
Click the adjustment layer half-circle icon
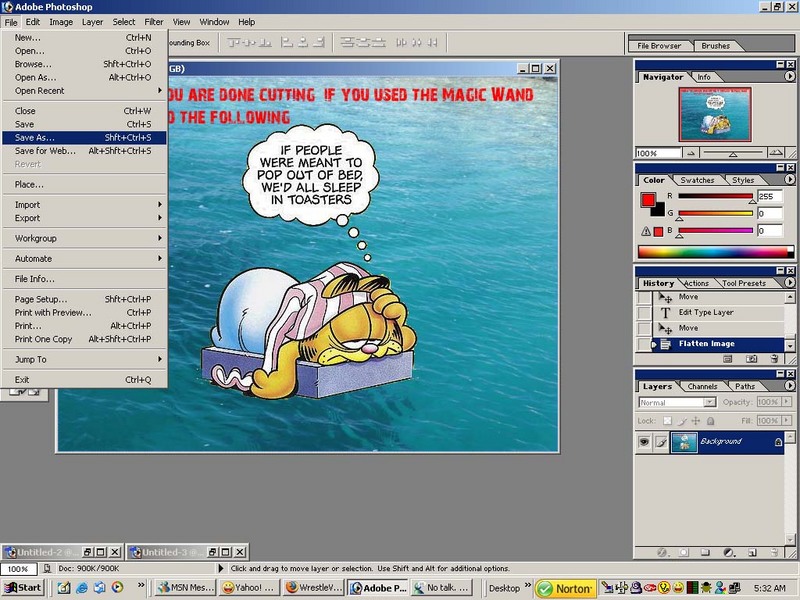click(729, 552)
